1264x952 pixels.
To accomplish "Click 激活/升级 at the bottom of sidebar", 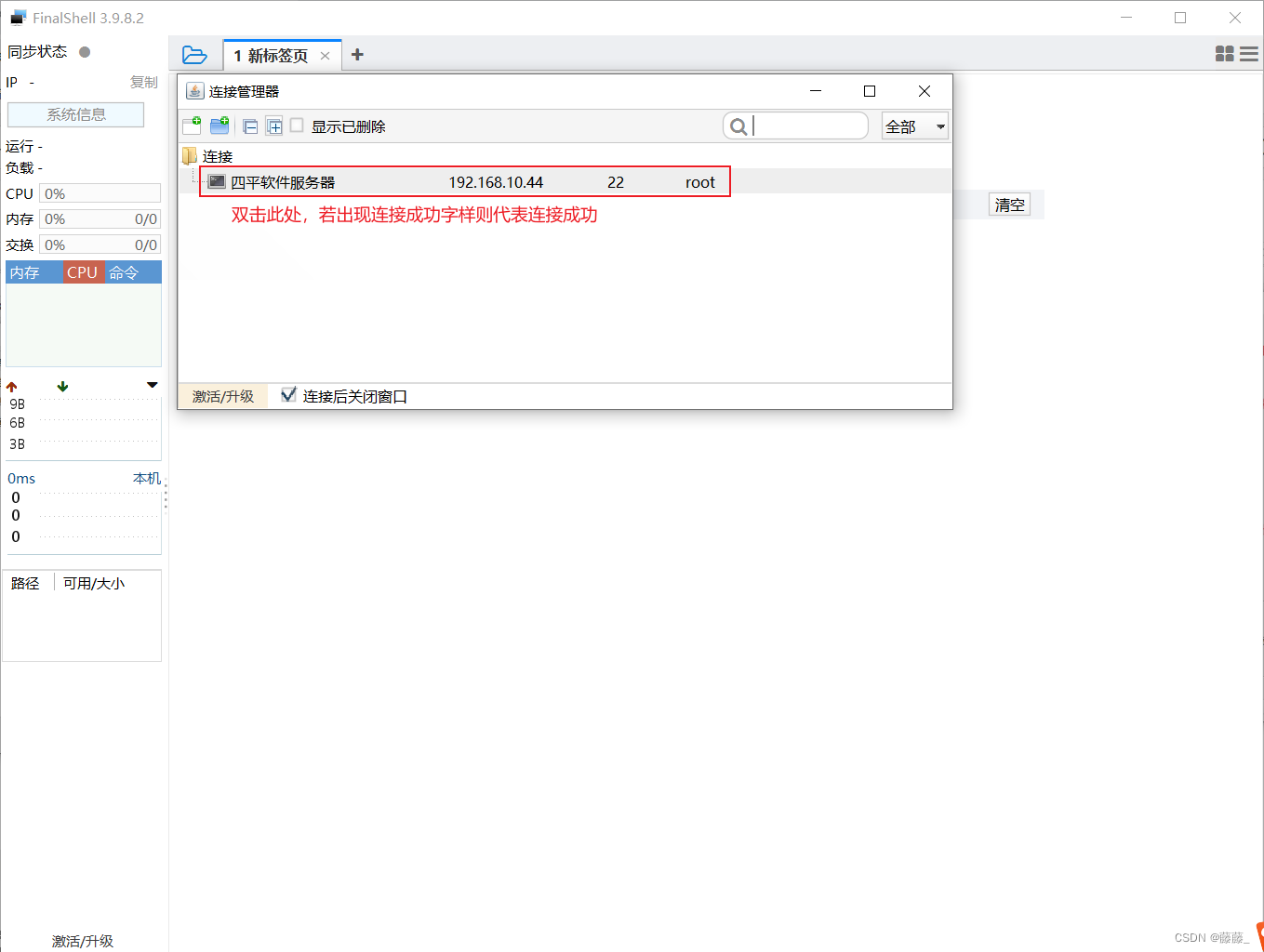I will click(x=83, y=941).
